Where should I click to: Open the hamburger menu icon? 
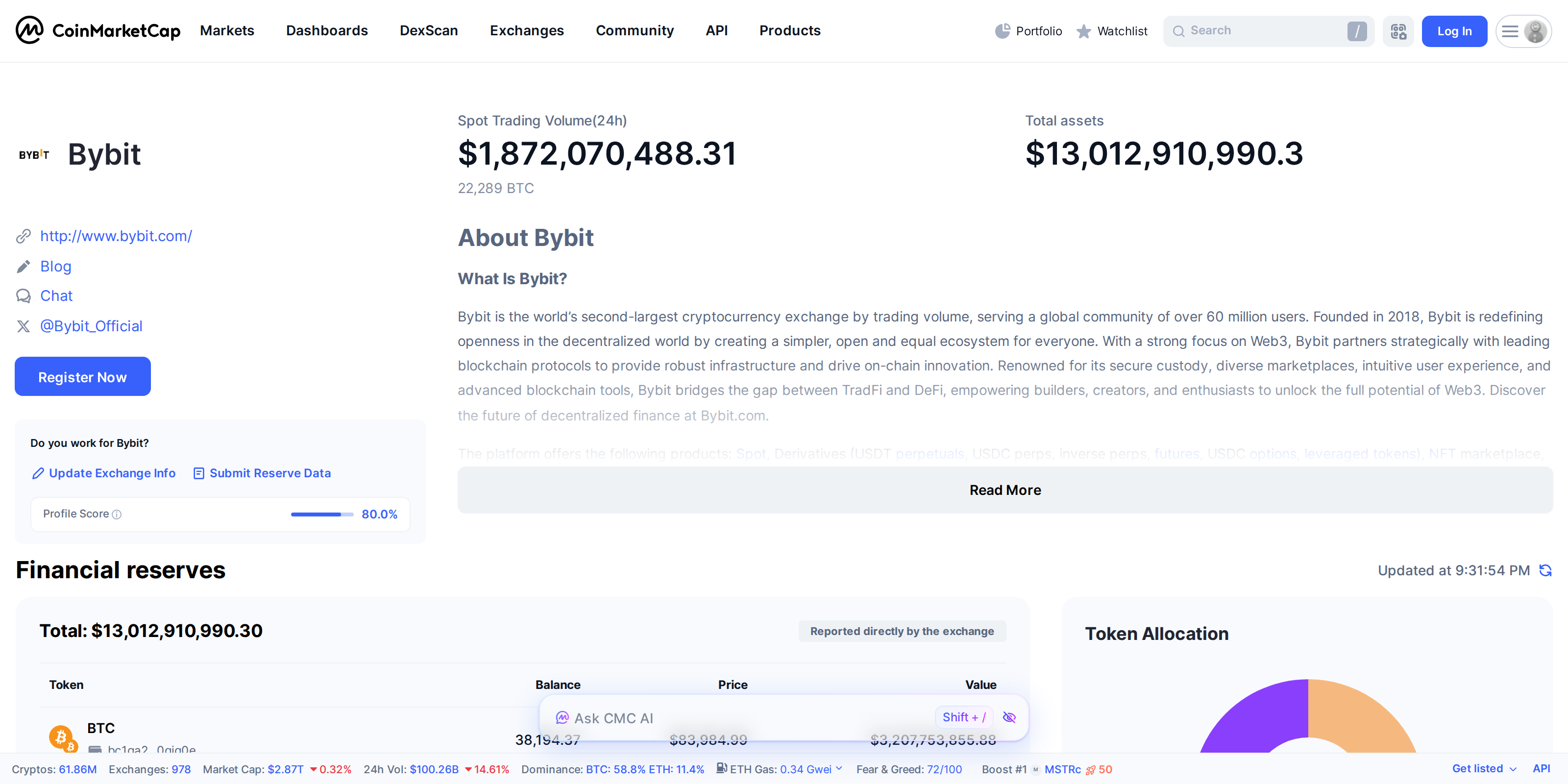click(1510, 31)
